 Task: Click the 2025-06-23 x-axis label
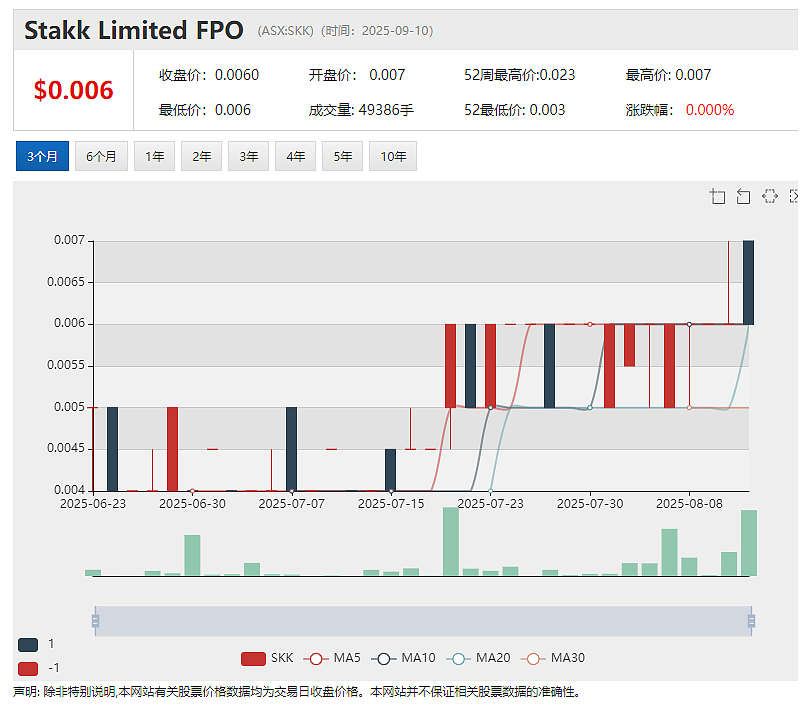tap(93, 503)
